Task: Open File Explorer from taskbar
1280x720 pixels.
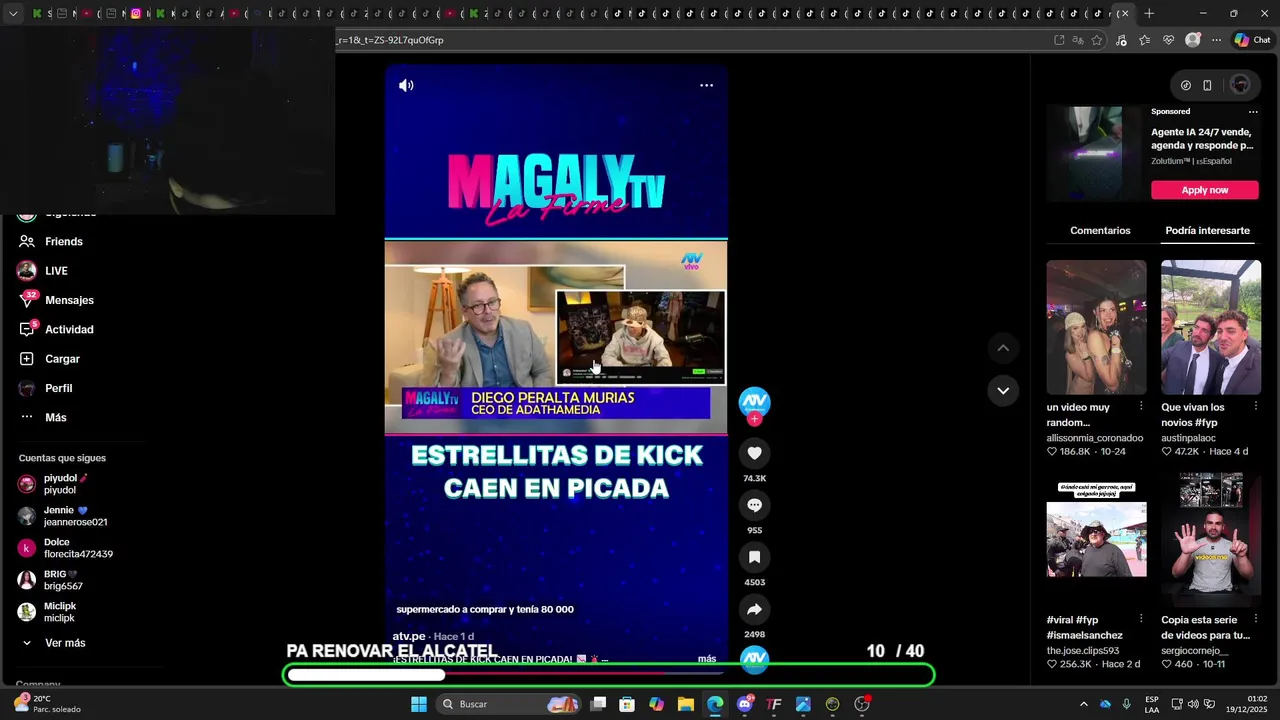Action: pyautogui.click(x=686, y=704)
